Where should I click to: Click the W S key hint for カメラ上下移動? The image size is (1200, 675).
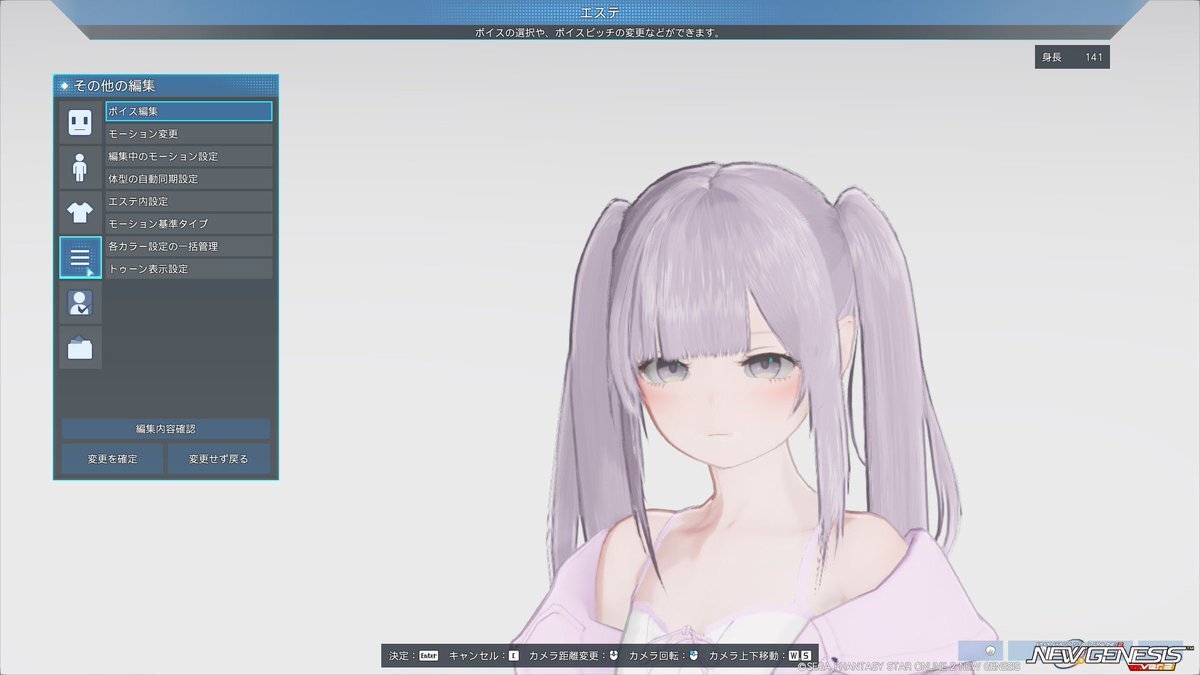[x=799, y=656]
